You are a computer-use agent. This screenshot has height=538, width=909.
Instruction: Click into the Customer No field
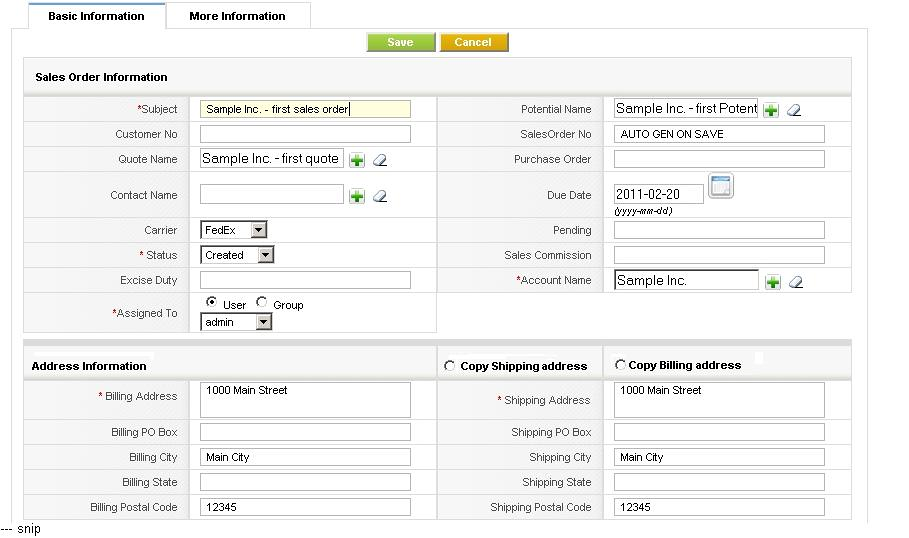(306, 134)
